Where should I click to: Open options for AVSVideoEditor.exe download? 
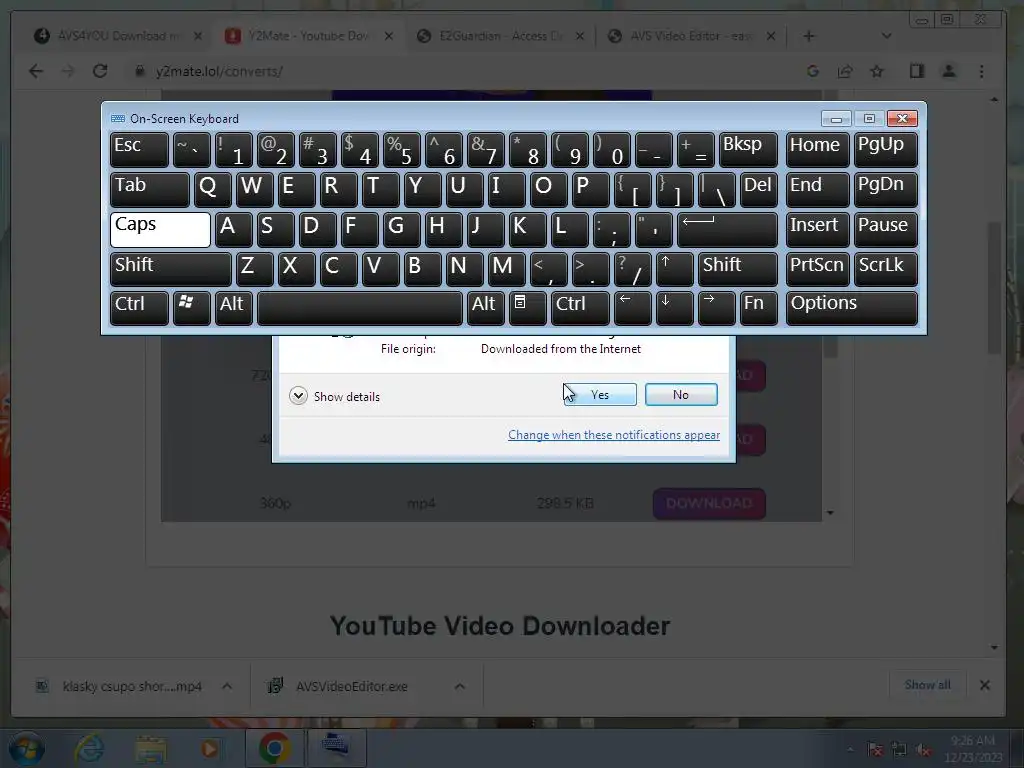pos(460,686)
